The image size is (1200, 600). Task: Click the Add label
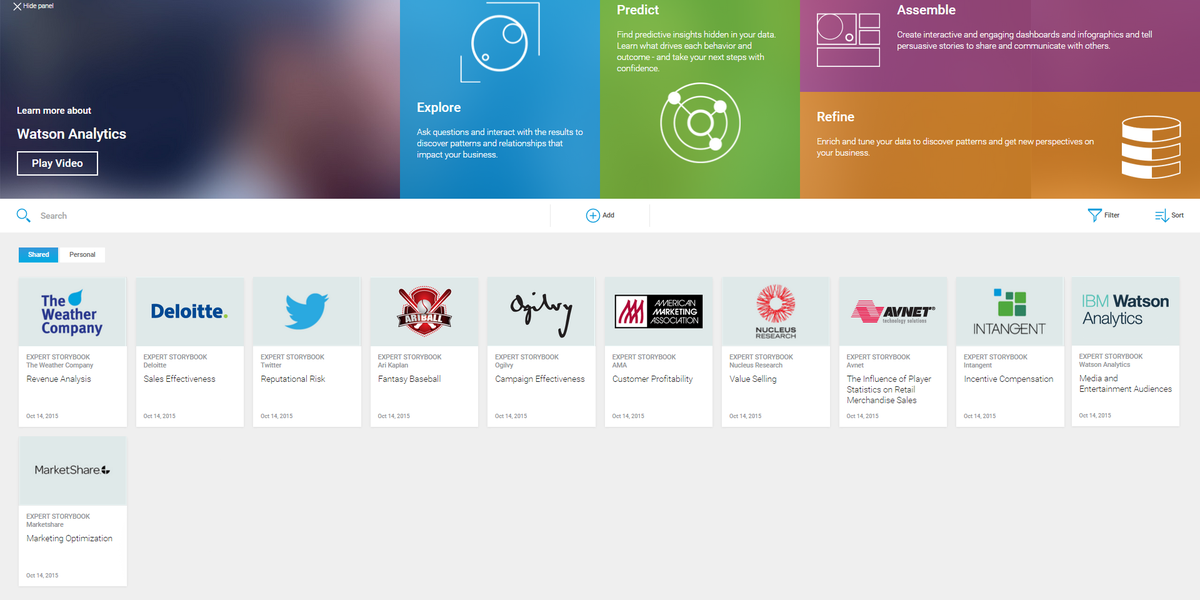(608, 215)
